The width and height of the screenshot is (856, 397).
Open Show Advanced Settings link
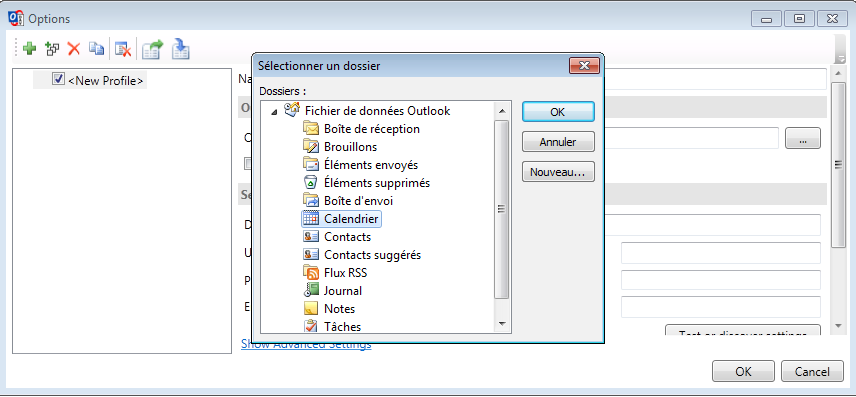click(306, 345)
